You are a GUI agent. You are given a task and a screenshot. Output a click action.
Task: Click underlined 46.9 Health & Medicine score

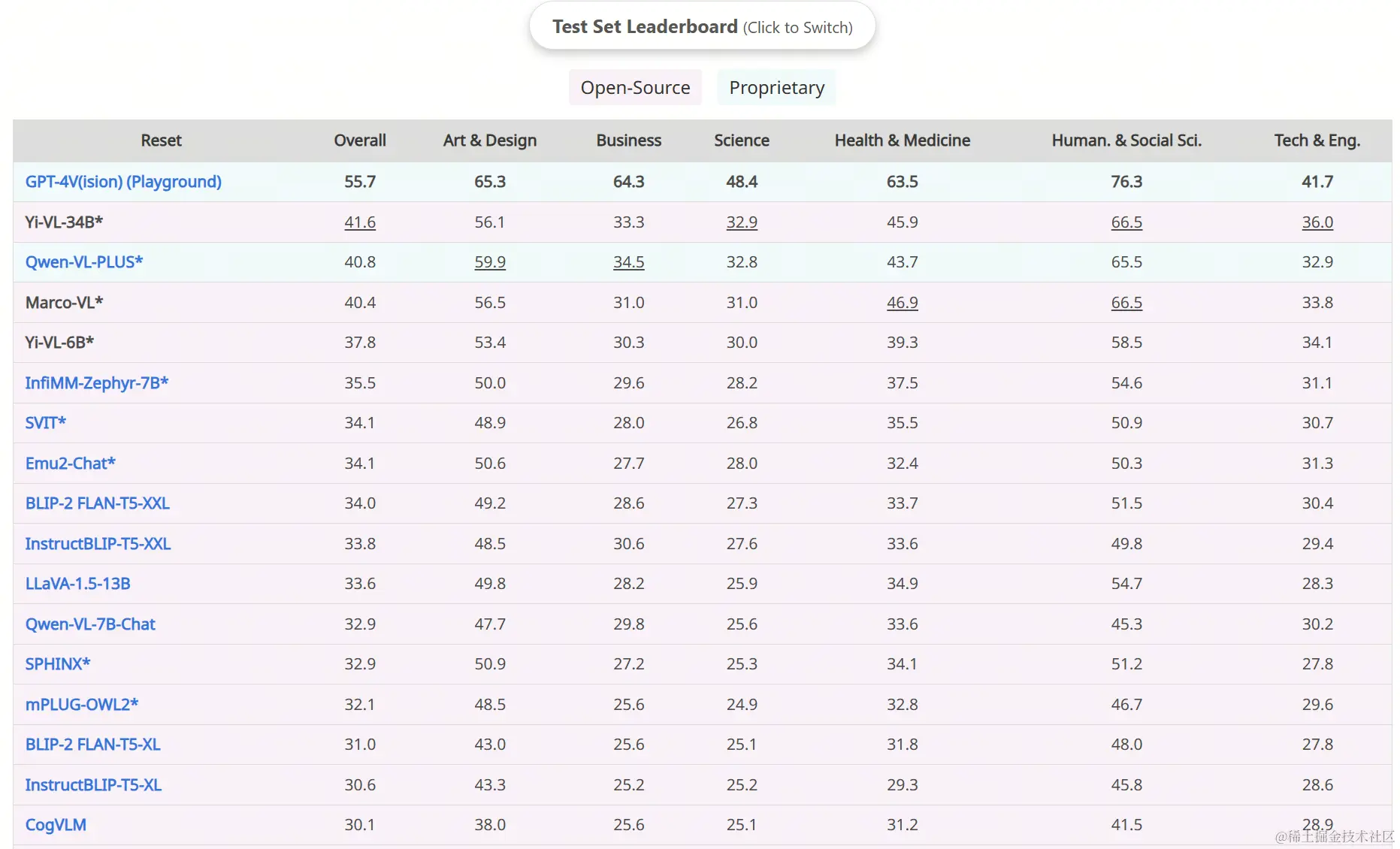pos(903,303)
